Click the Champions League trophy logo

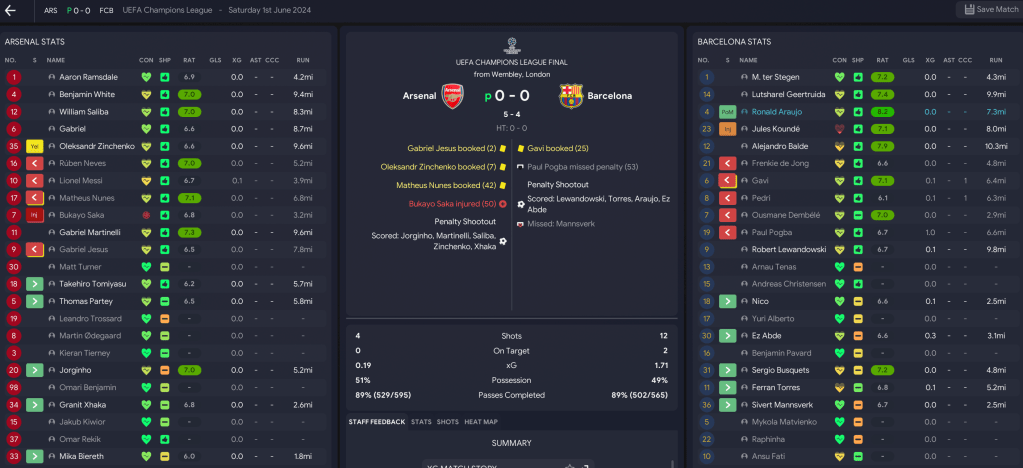[x=512, y=44]
